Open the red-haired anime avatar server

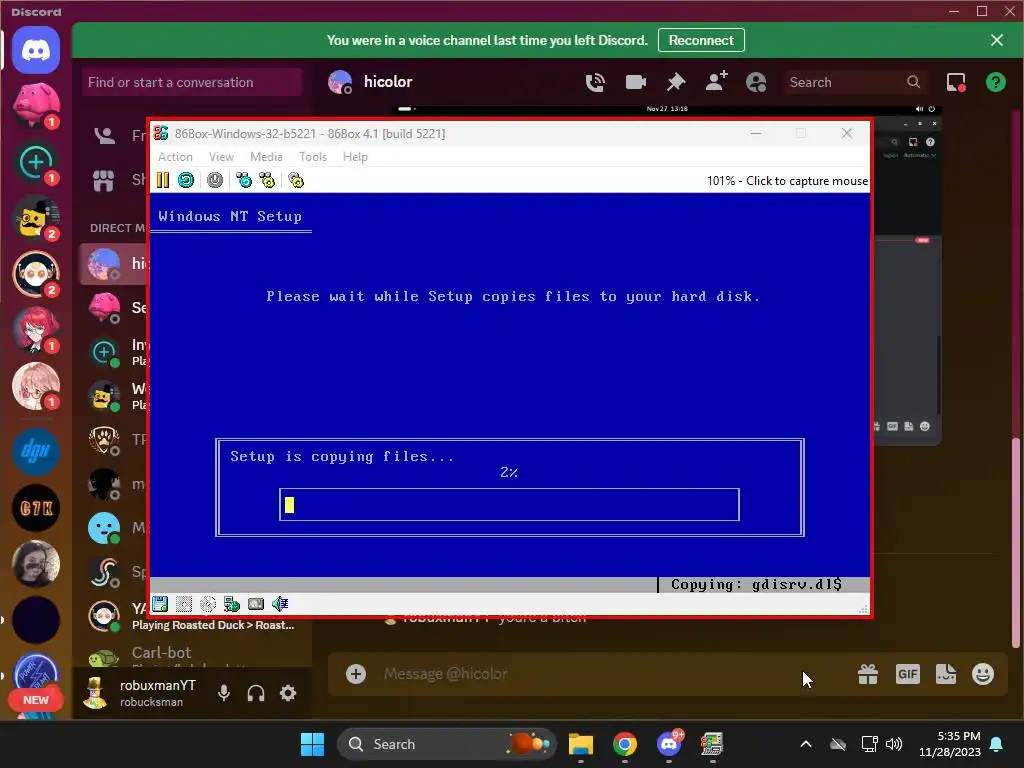coord(36,330)
